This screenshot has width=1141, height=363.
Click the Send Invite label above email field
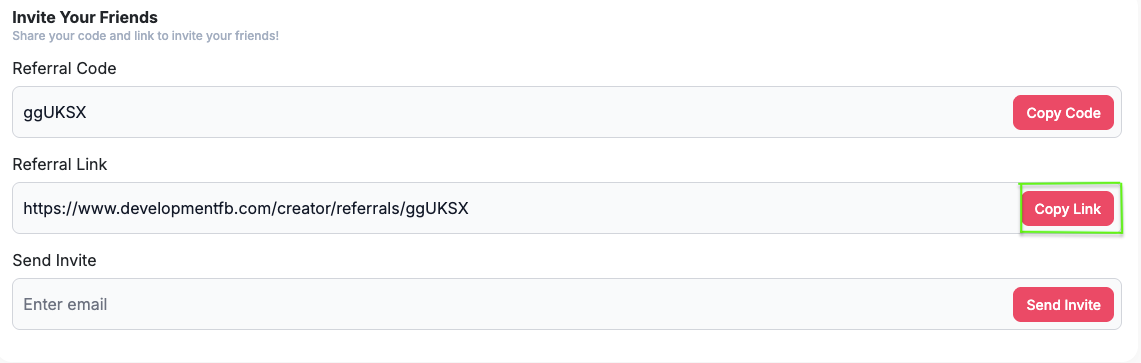coord(55,260)
